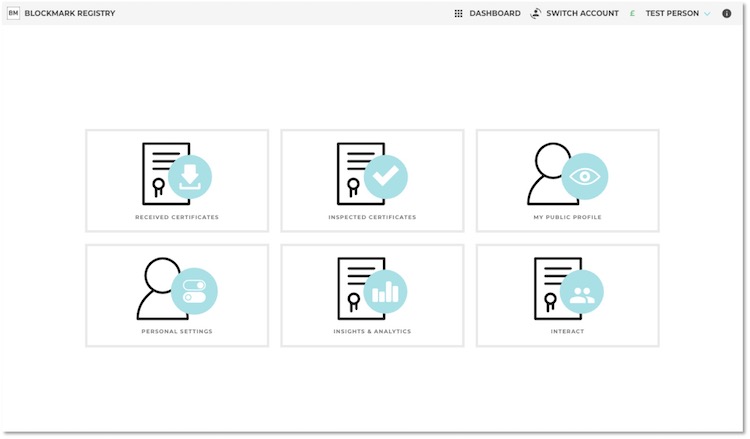The image size is (750, 439).
Task: Click the BM logo in header
Action: 13,14
